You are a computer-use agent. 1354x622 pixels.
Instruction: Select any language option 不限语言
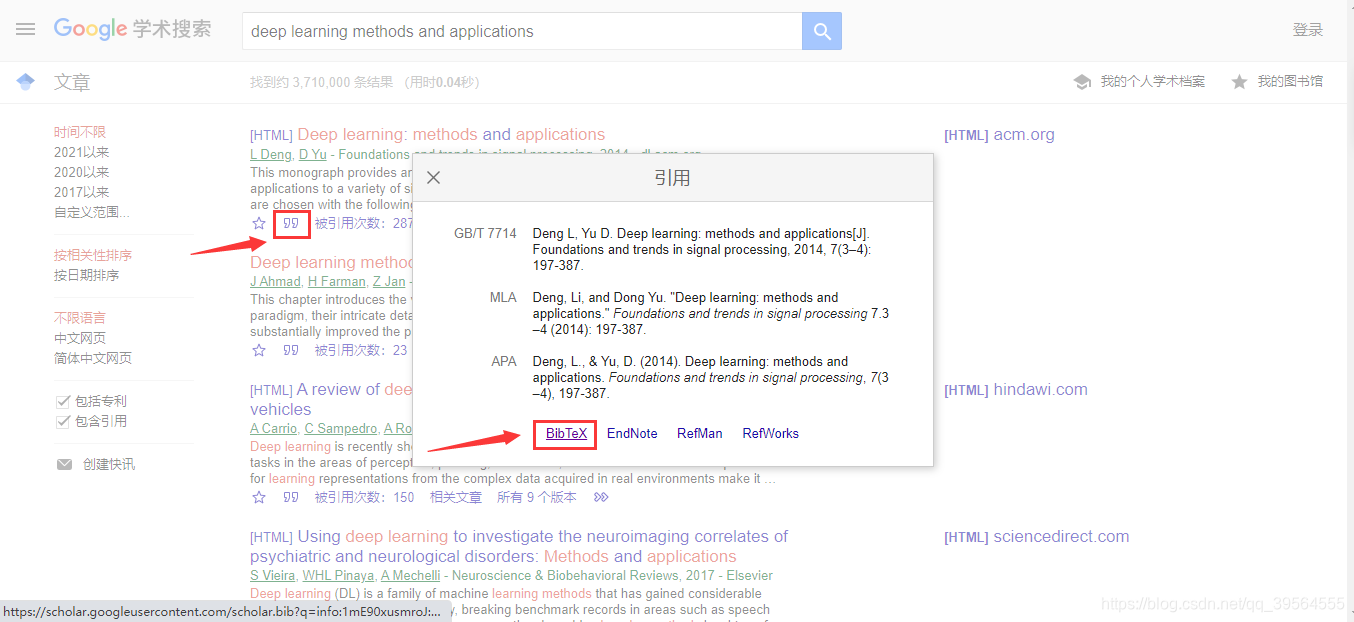click(x=79, y=318)
